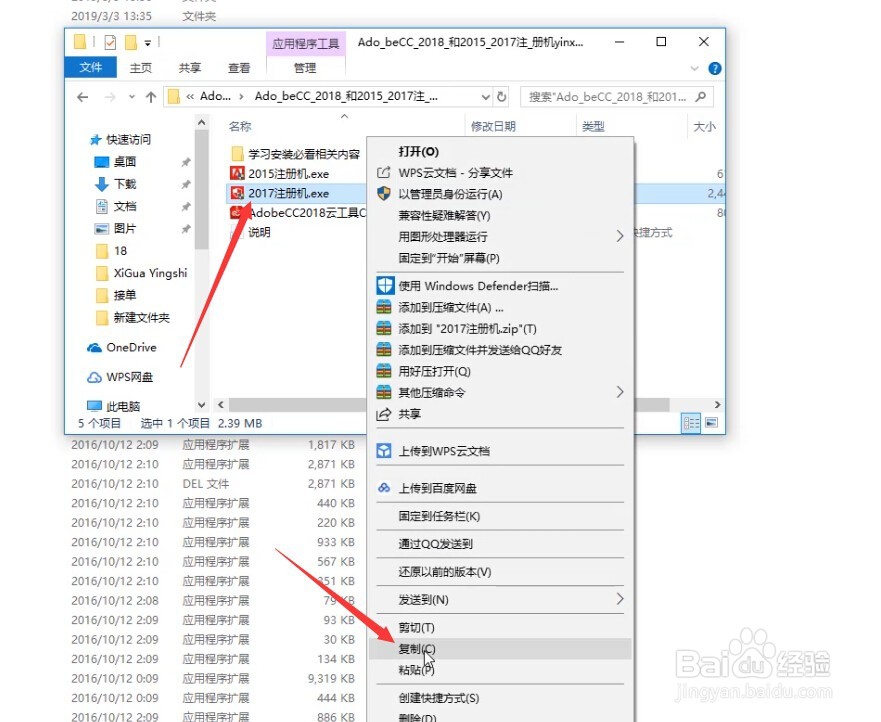This screenshot has height=722, width=881.
Task: Click the Share (共享) icon in the menu
Action: click(x=384, y=414)
